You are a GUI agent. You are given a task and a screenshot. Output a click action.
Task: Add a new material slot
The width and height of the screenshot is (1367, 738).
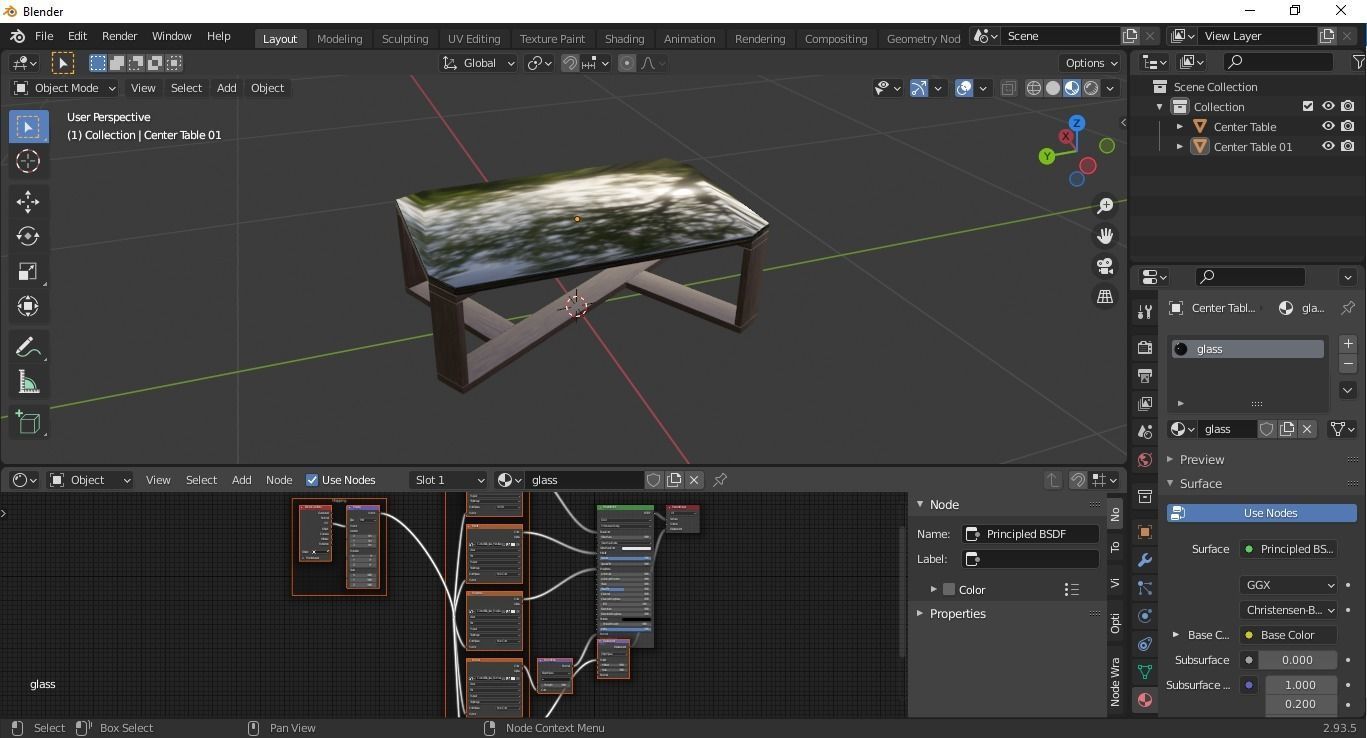pyautogui.click(x=1348, y=344)
